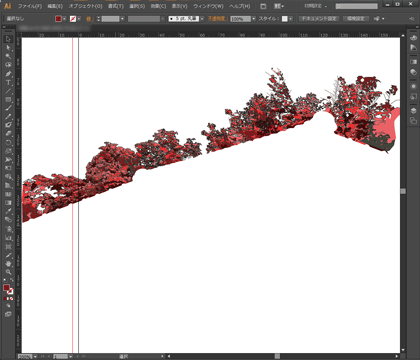This screenshot has height=360, width=420.
Task: Select the Artboard tool
Action: 8,247
